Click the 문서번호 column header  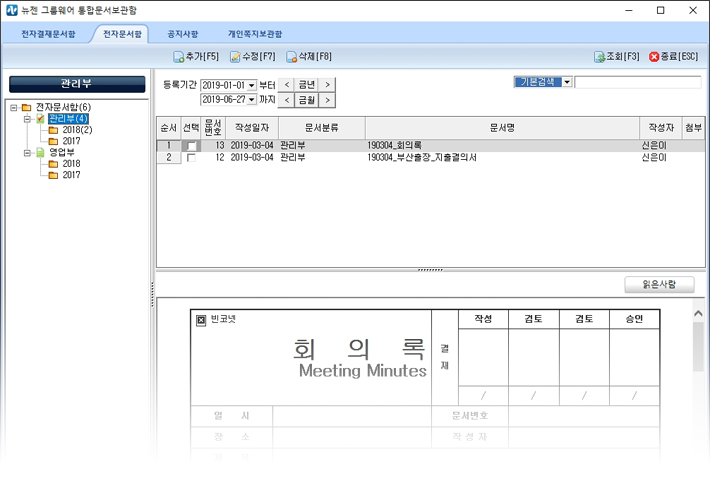coord(213,128)
